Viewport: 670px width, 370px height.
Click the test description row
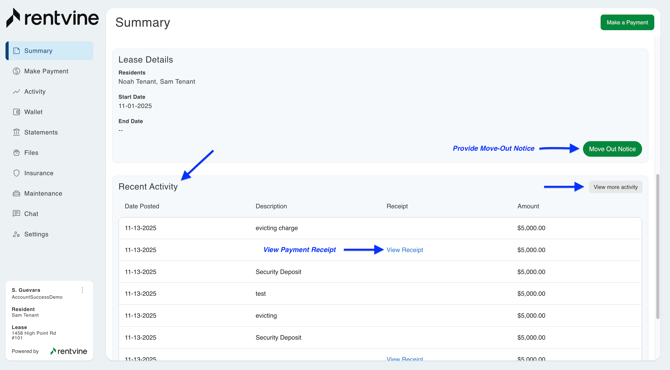click(380, 294)
